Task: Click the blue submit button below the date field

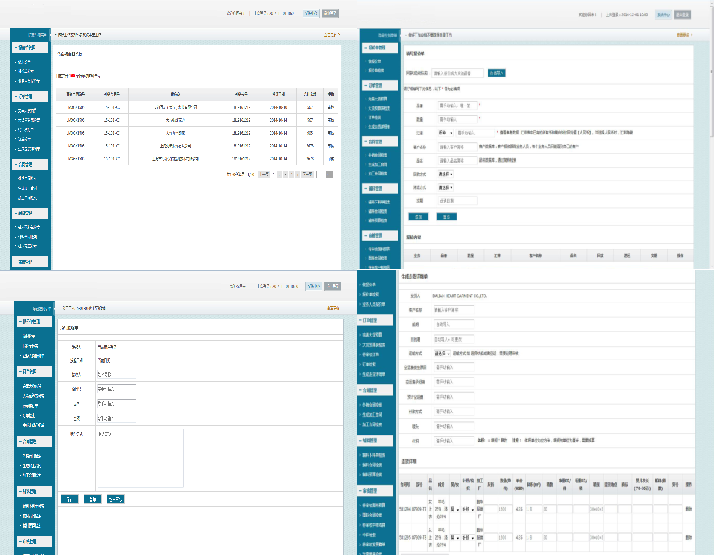Action: pyautogui.click(x=420, y=215)
